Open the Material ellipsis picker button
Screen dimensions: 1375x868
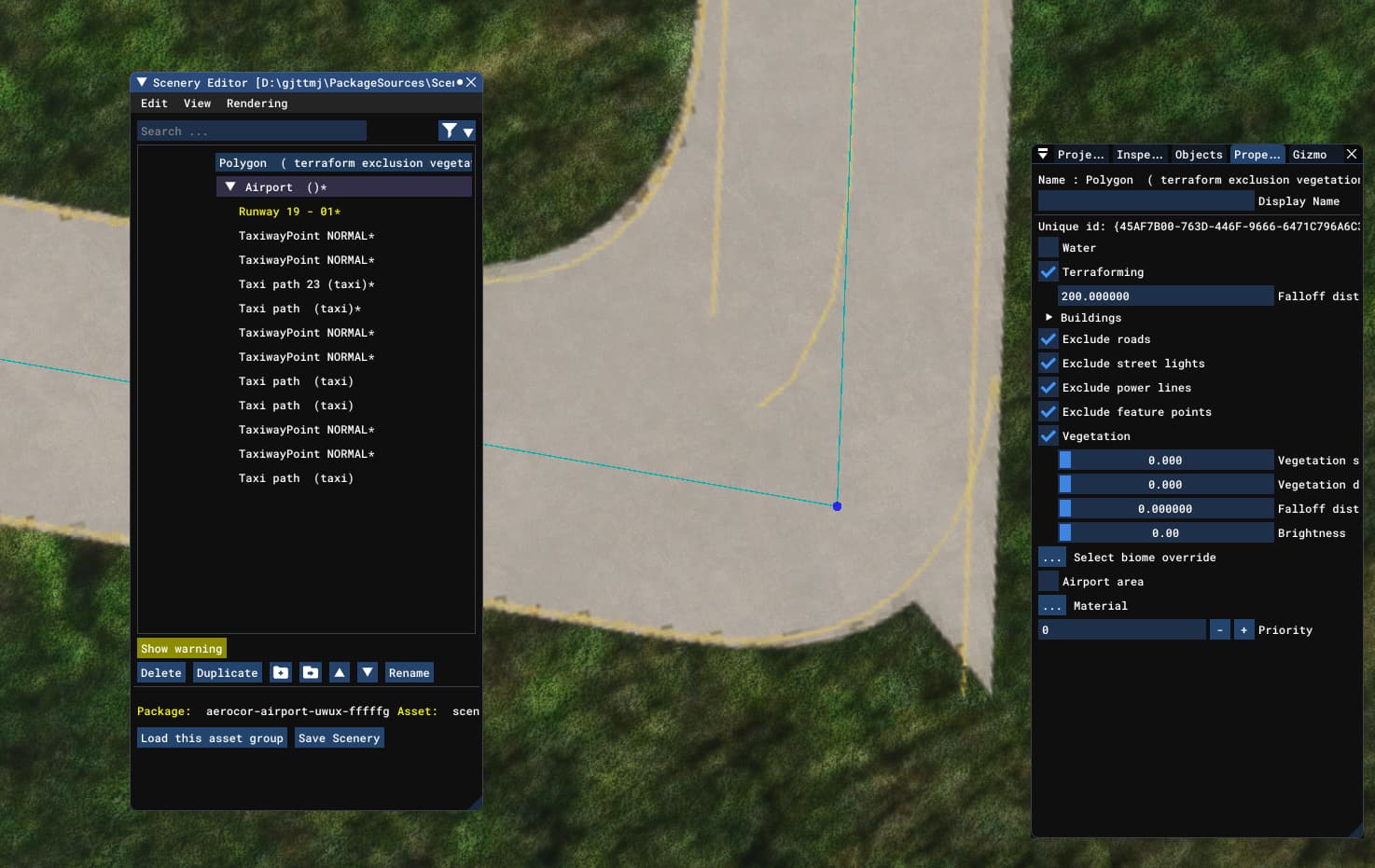(1052, 606)
